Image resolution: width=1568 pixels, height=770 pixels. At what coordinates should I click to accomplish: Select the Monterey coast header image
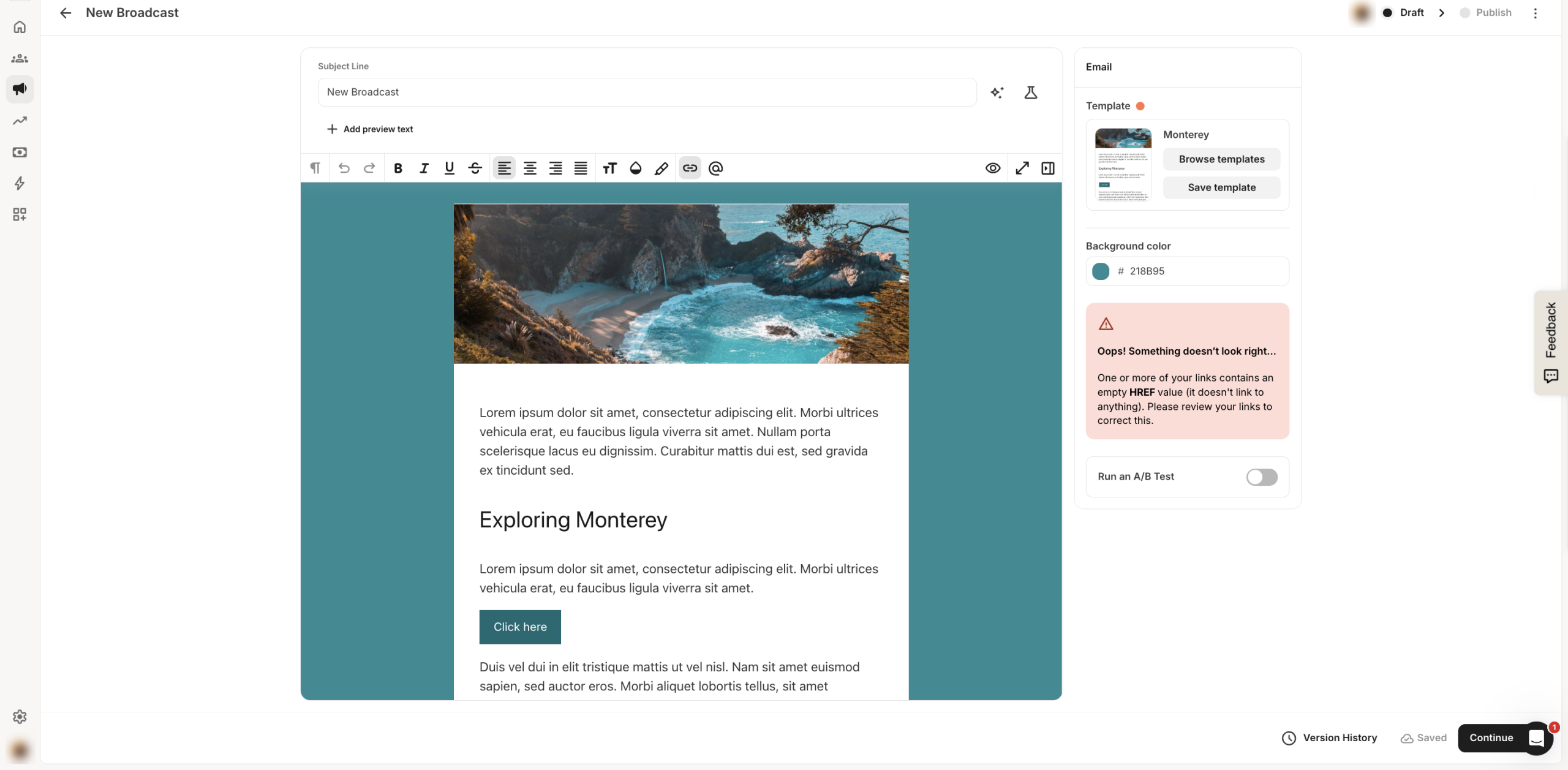pyautogui.click(x=681, y=284)
